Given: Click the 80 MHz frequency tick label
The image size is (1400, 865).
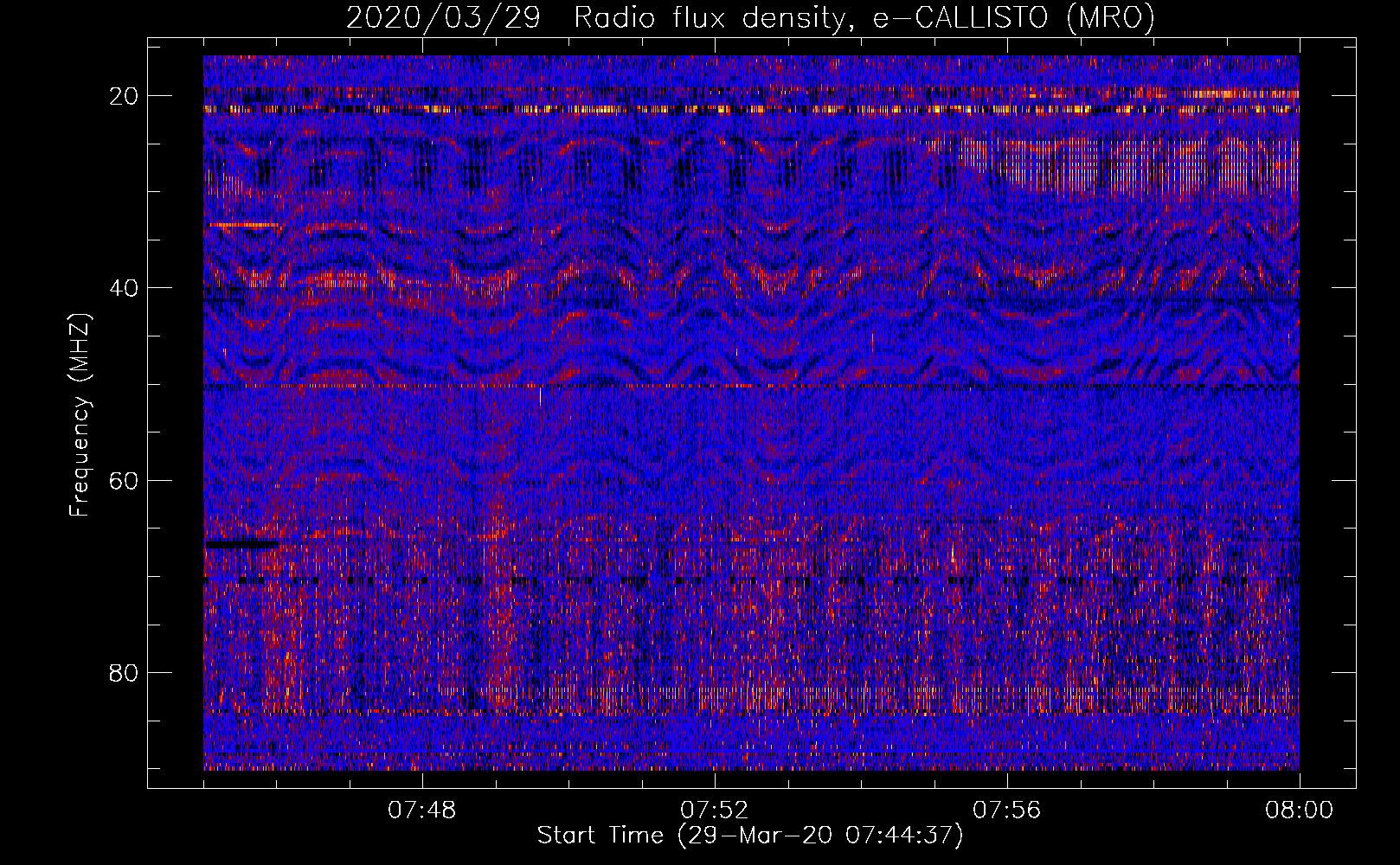Looking at the screenshot, I should pos(125,672).
